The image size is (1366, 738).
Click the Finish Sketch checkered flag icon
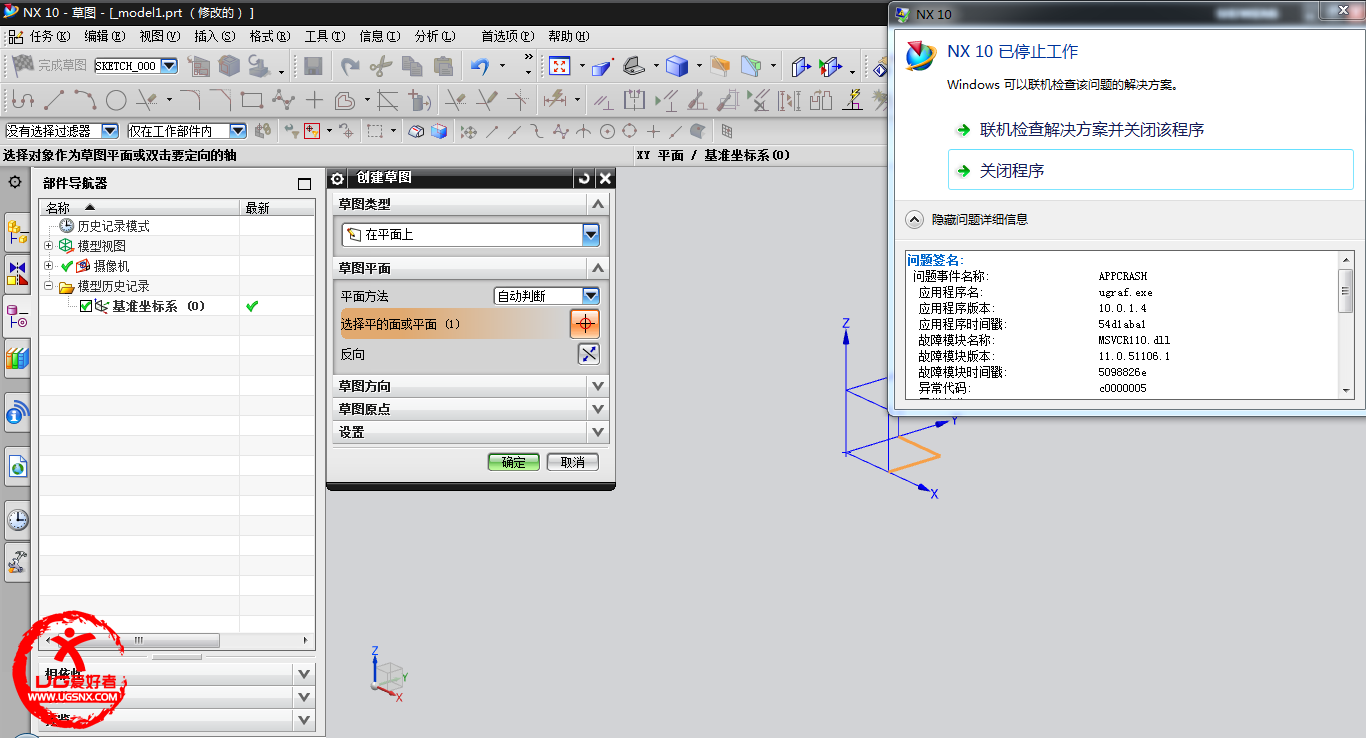click(23, 66)
